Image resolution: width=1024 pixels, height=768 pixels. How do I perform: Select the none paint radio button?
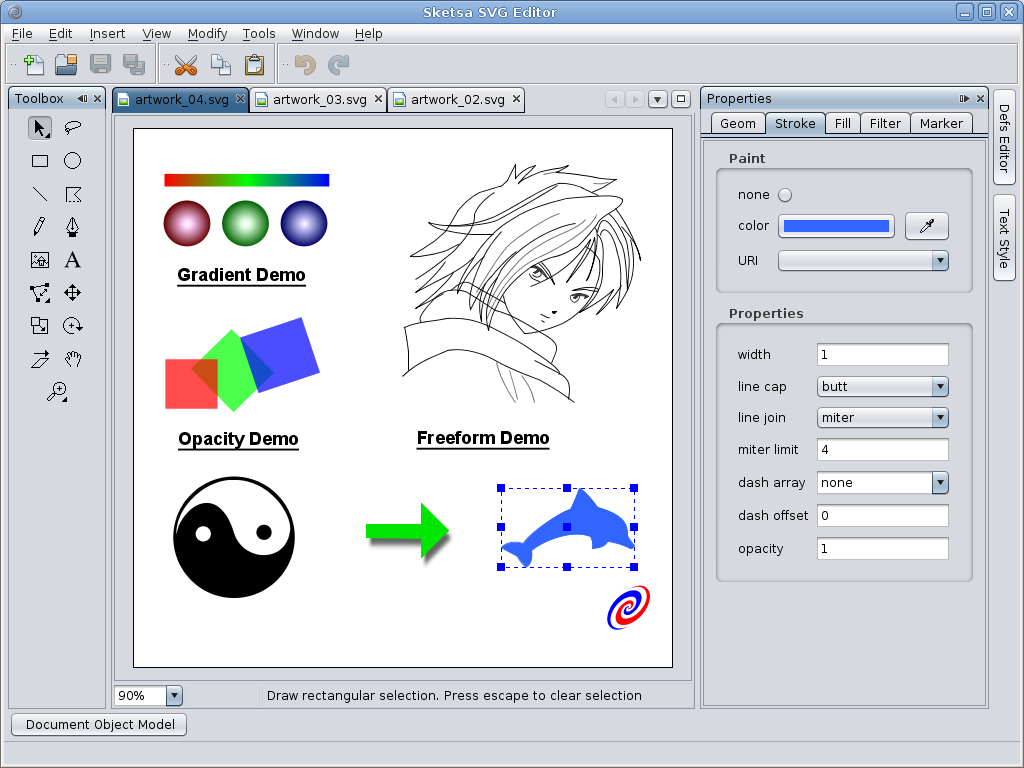(784, 195)
